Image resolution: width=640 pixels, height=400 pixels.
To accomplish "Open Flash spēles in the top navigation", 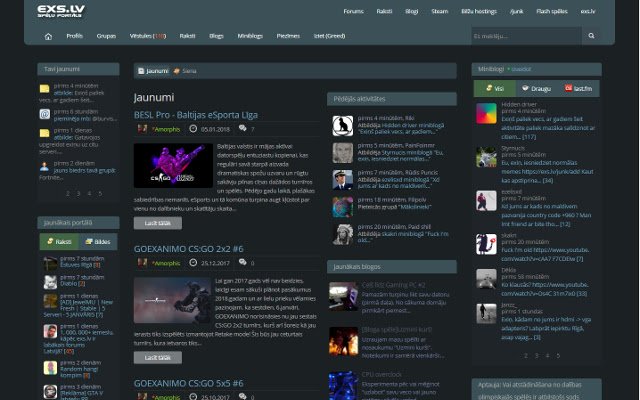I will click(551, 11).
